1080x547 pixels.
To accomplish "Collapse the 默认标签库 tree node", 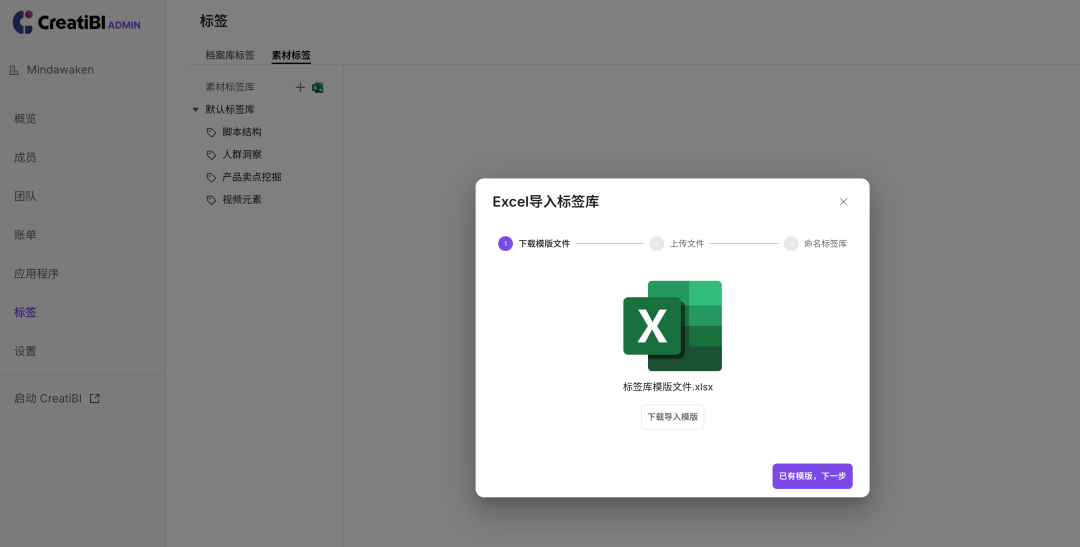I will coord(196,110).
